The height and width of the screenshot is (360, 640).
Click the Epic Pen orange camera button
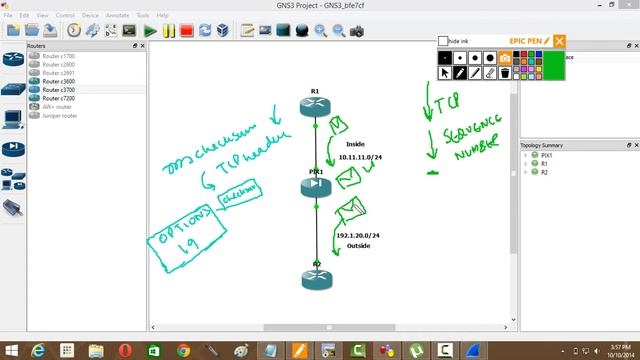[x=505, y=58]
